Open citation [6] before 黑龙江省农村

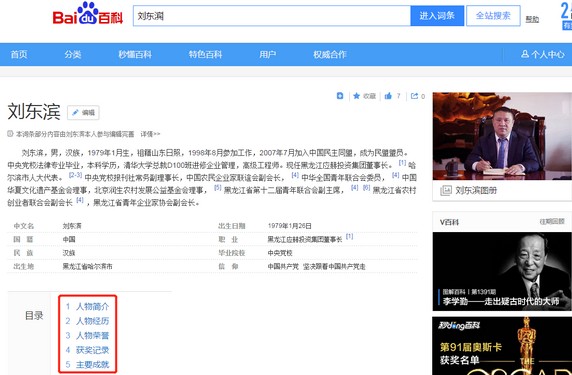[x=366, y=188]
